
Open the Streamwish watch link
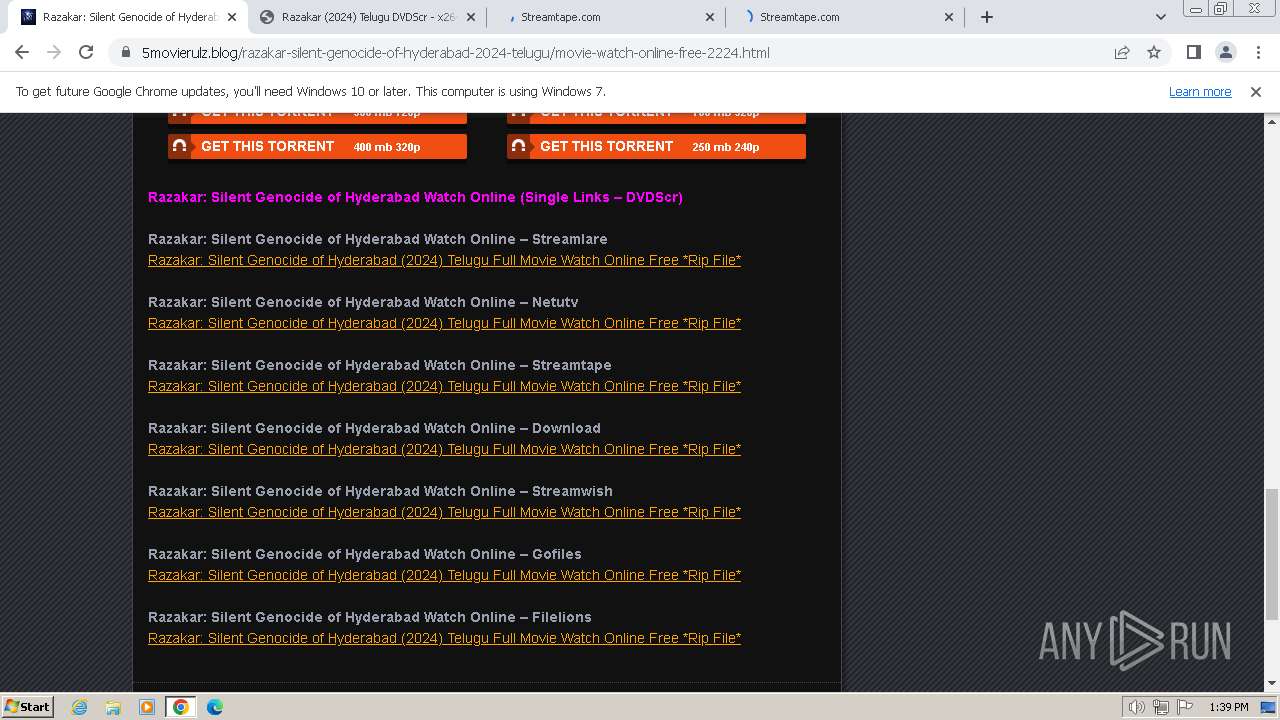pyautogui.click(x=444, y=512)
